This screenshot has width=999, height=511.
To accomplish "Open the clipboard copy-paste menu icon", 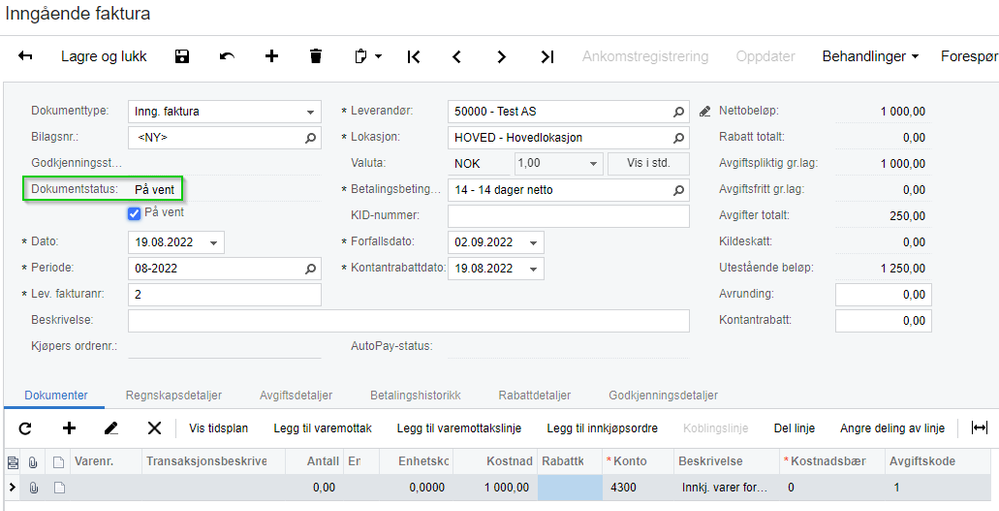I will tap(368, 57).
